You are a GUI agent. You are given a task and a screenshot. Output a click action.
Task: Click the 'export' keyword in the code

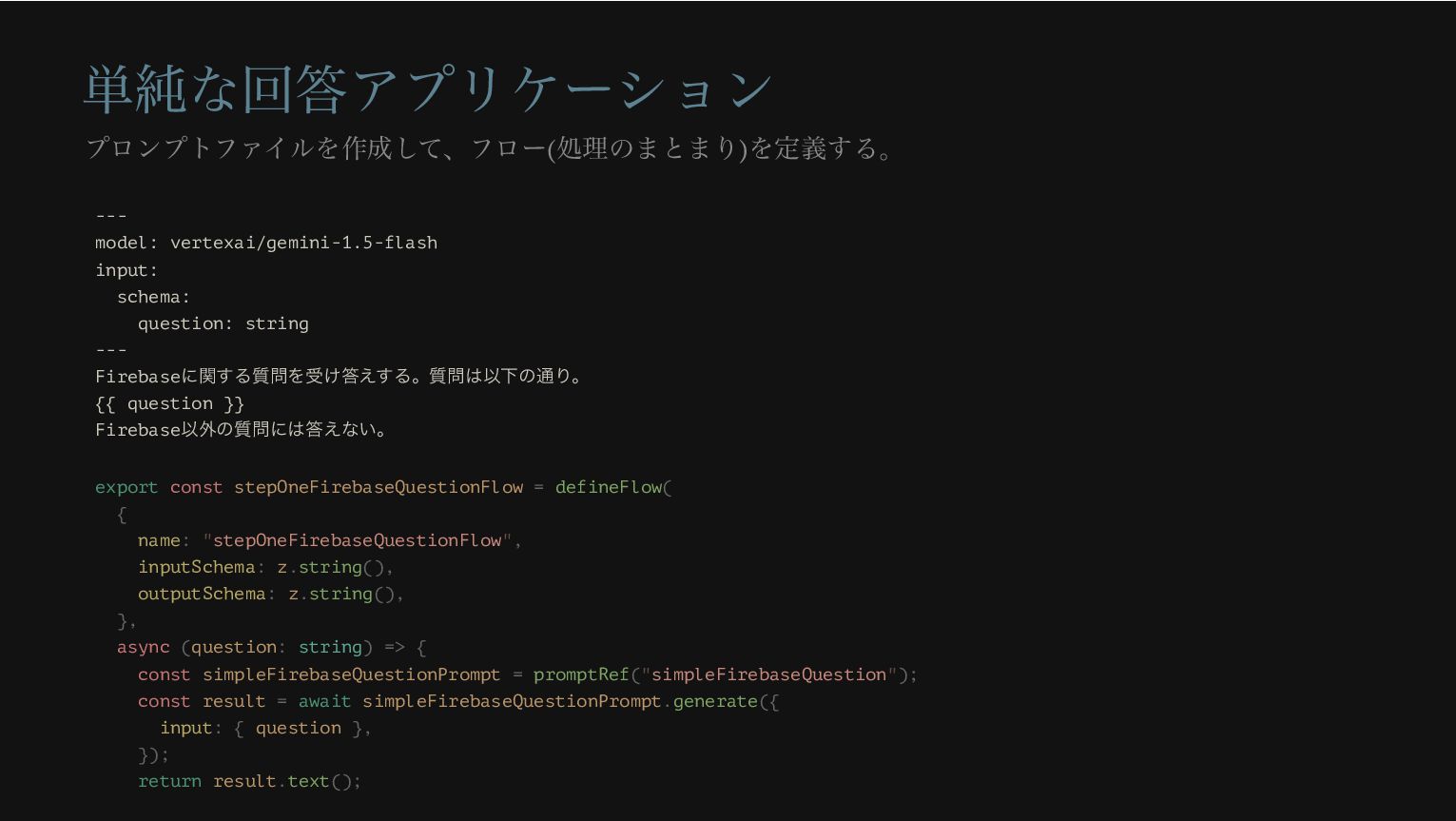(x=126, y=487)
